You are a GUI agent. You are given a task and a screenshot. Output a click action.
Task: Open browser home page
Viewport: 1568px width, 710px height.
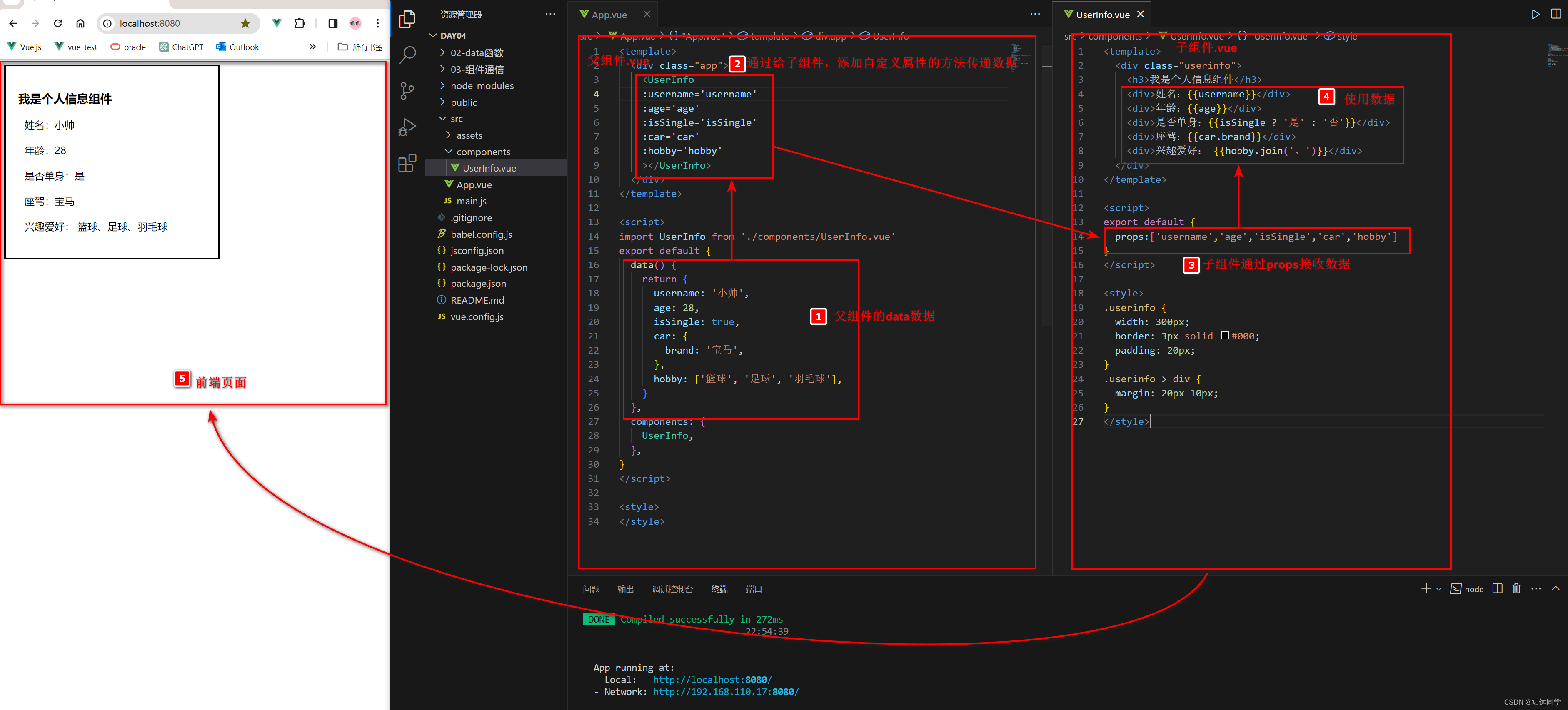point(80,23)
